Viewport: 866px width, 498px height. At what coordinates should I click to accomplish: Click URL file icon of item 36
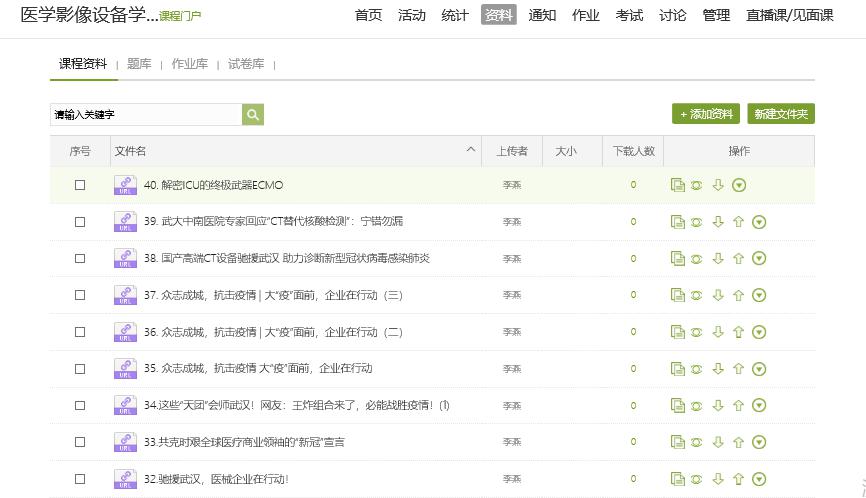[x=125, y=332]
